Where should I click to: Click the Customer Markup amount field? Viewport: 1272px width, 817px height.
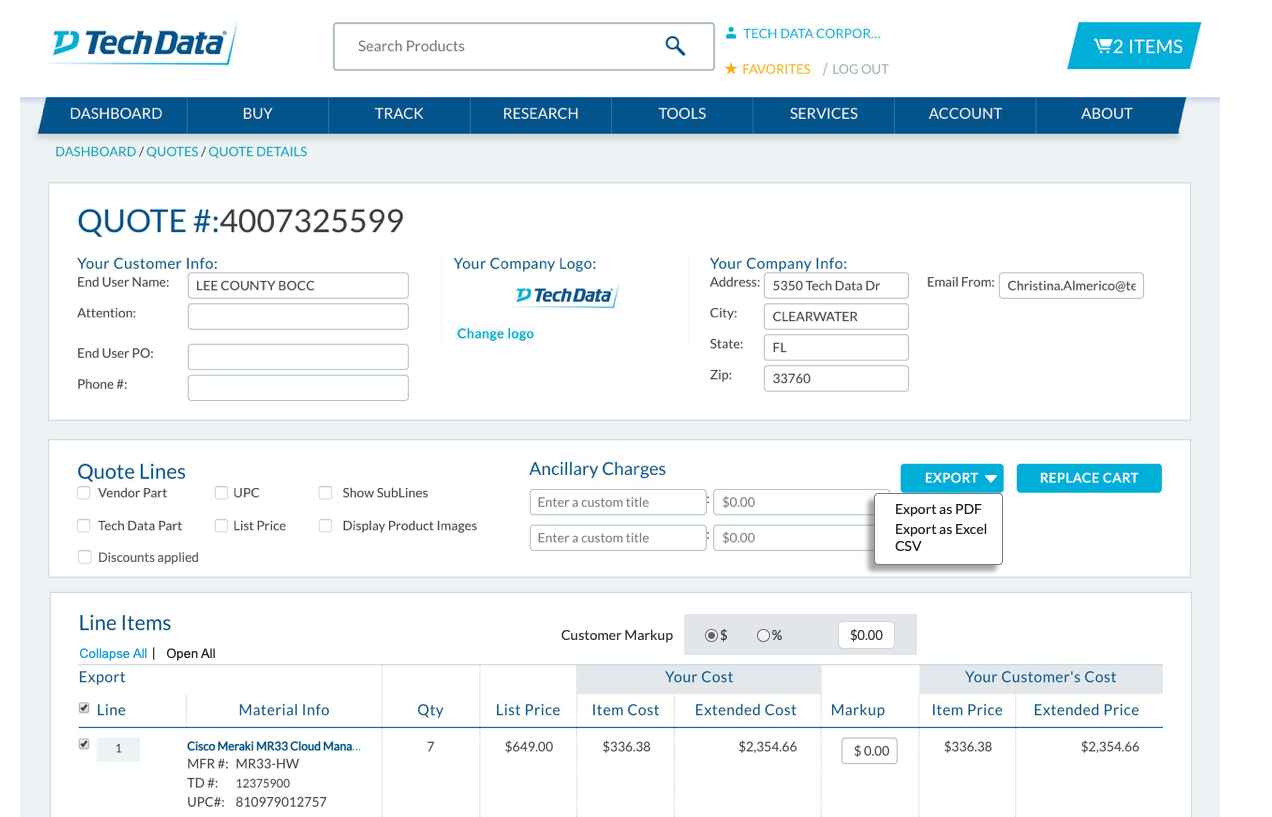(x=866, y=635)
